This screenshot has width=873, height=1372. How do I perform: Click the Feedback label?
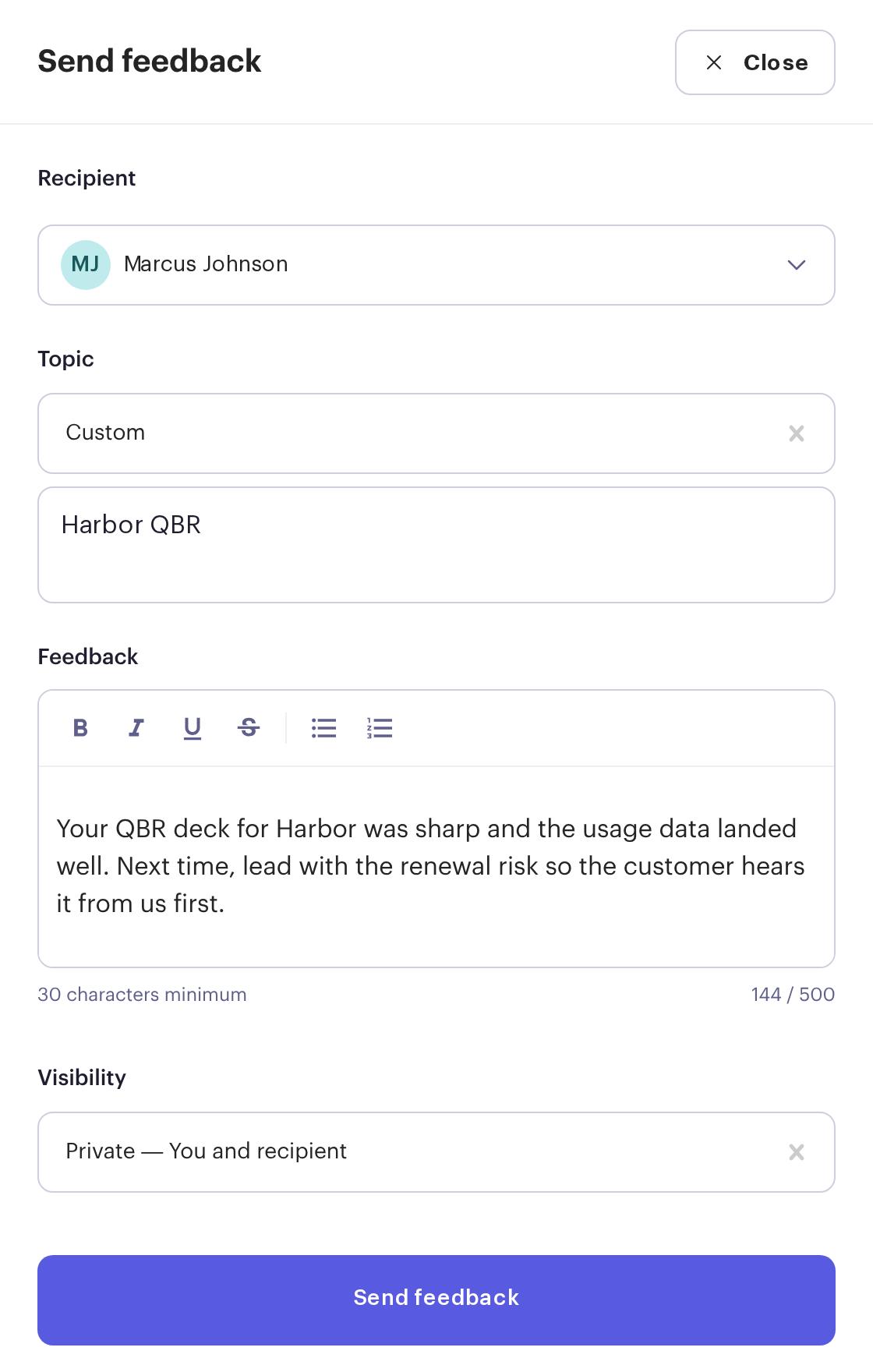[88, 657]
